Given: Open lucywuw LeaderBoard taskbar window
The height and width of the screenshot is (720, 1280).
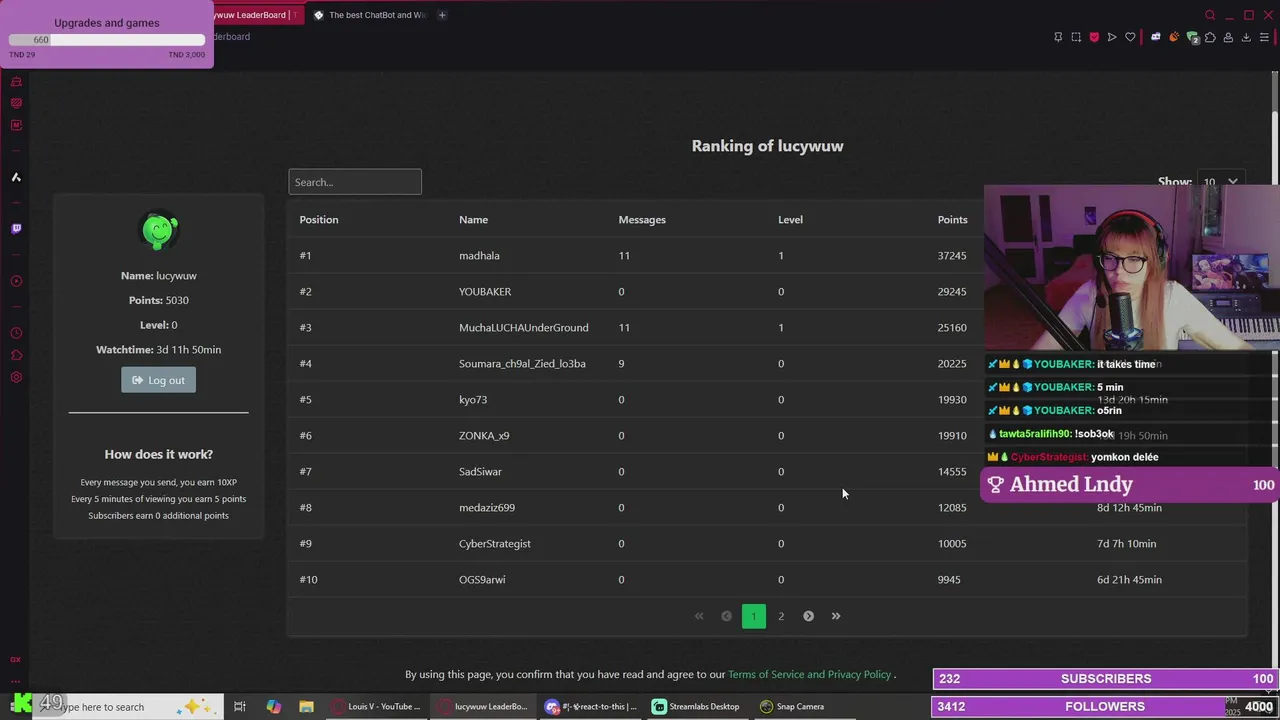Looking at the screenshot, I should point(482,706).
